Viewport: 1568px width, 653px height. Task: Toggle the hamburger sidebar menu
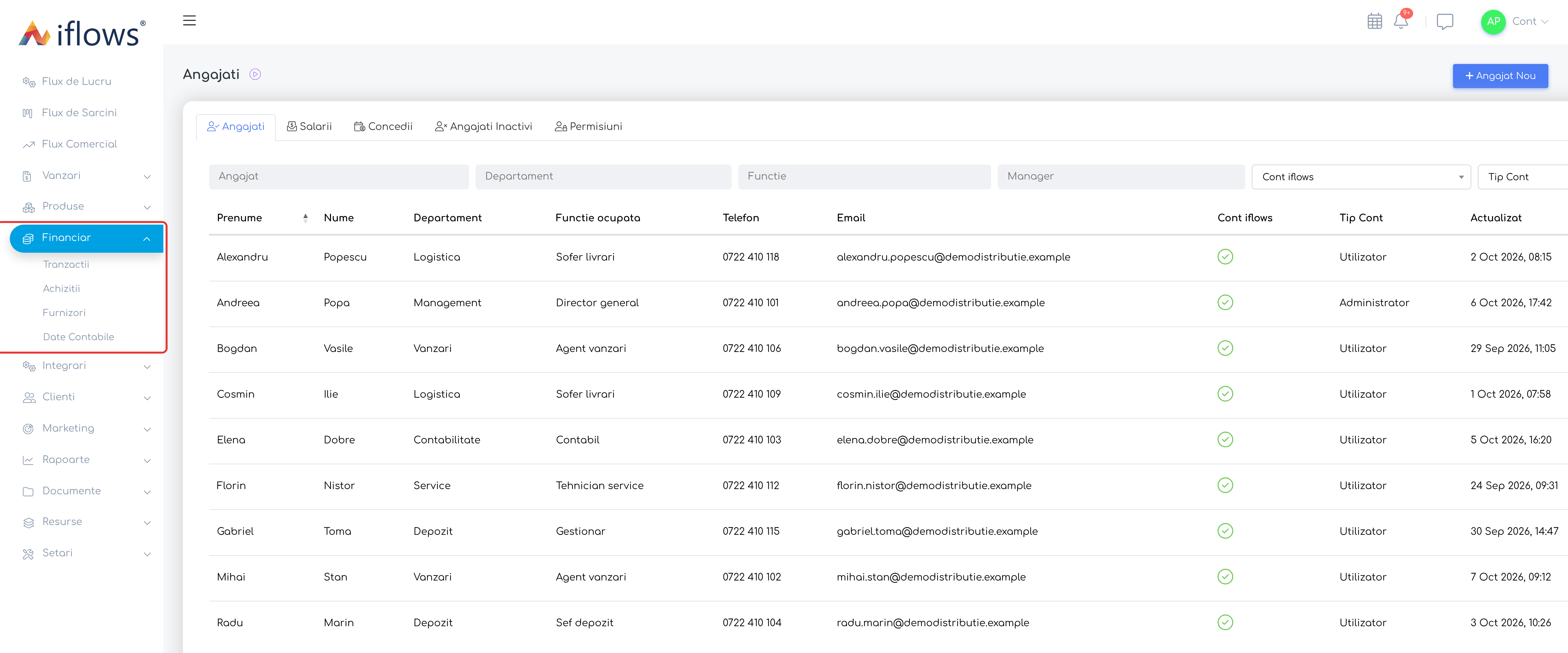(189, 21)
